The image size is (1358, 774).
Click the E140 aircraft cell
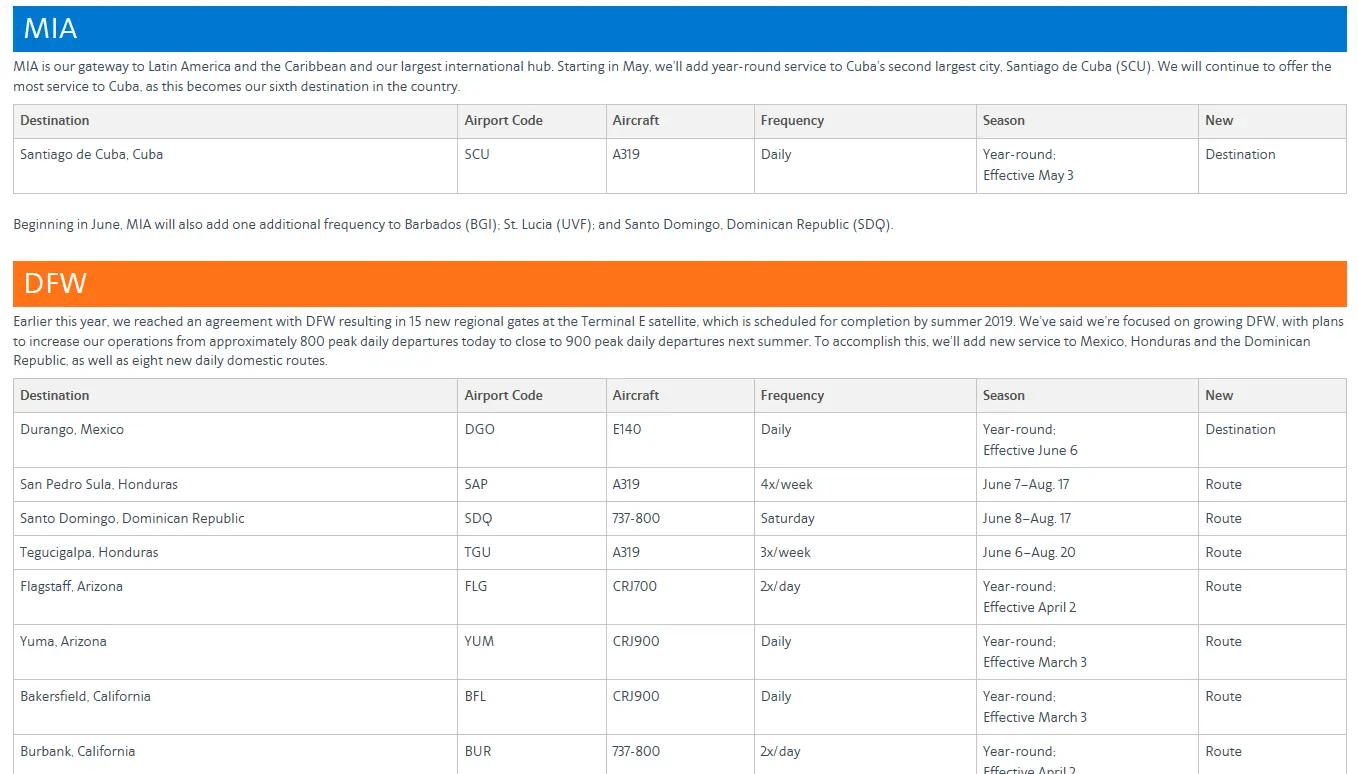pos(627,430)
